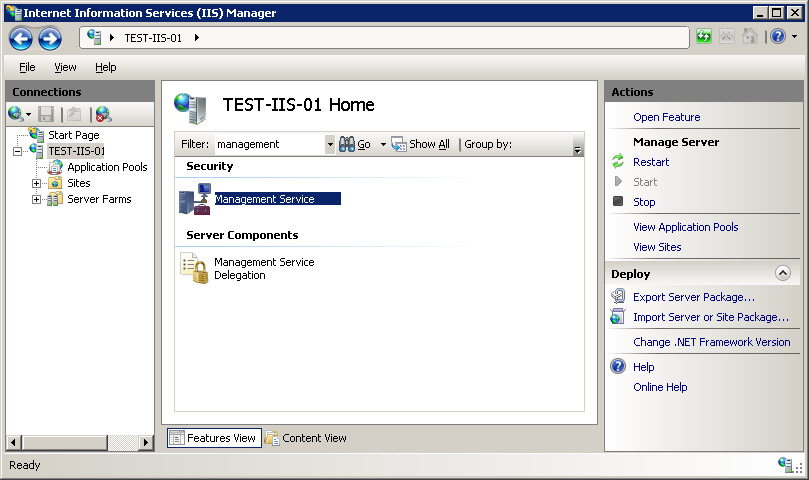This screenshot has height=480, width=809.
Task: Open the File menu
Action: 27,67
